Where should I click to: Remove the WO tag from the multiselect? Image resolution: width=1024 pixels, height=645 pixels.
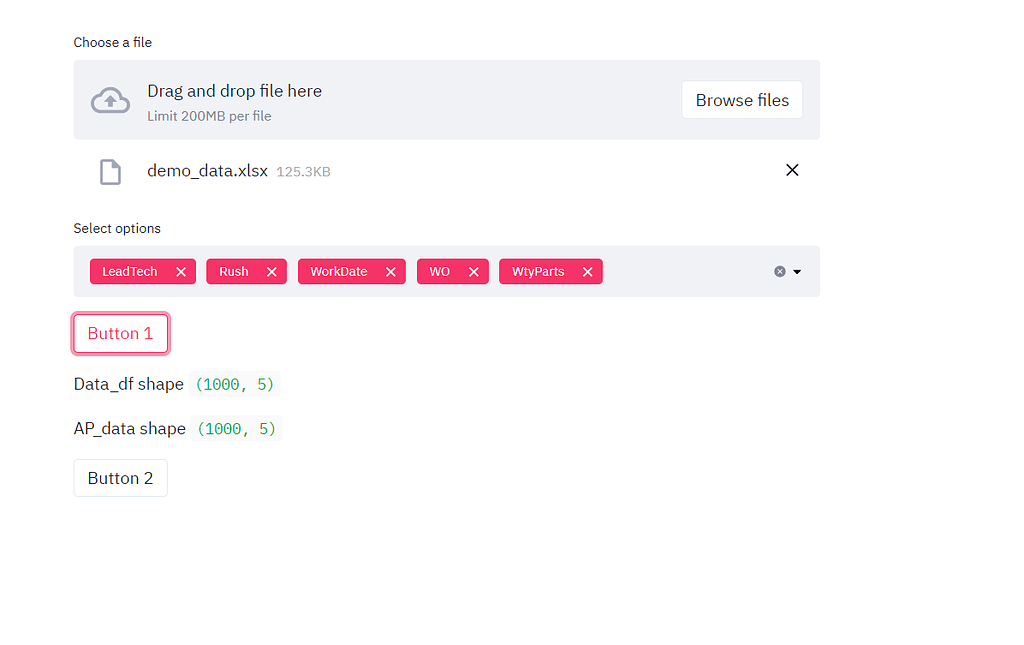(474, 271)
